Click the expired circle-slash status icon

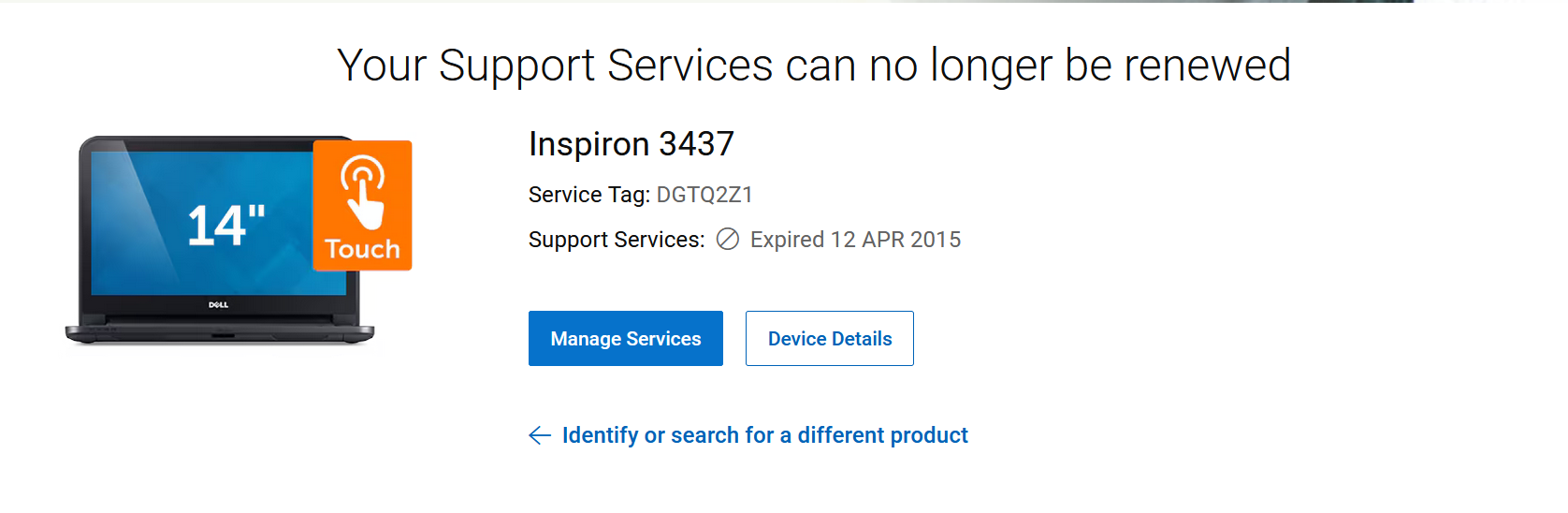[x=728, y=240]
